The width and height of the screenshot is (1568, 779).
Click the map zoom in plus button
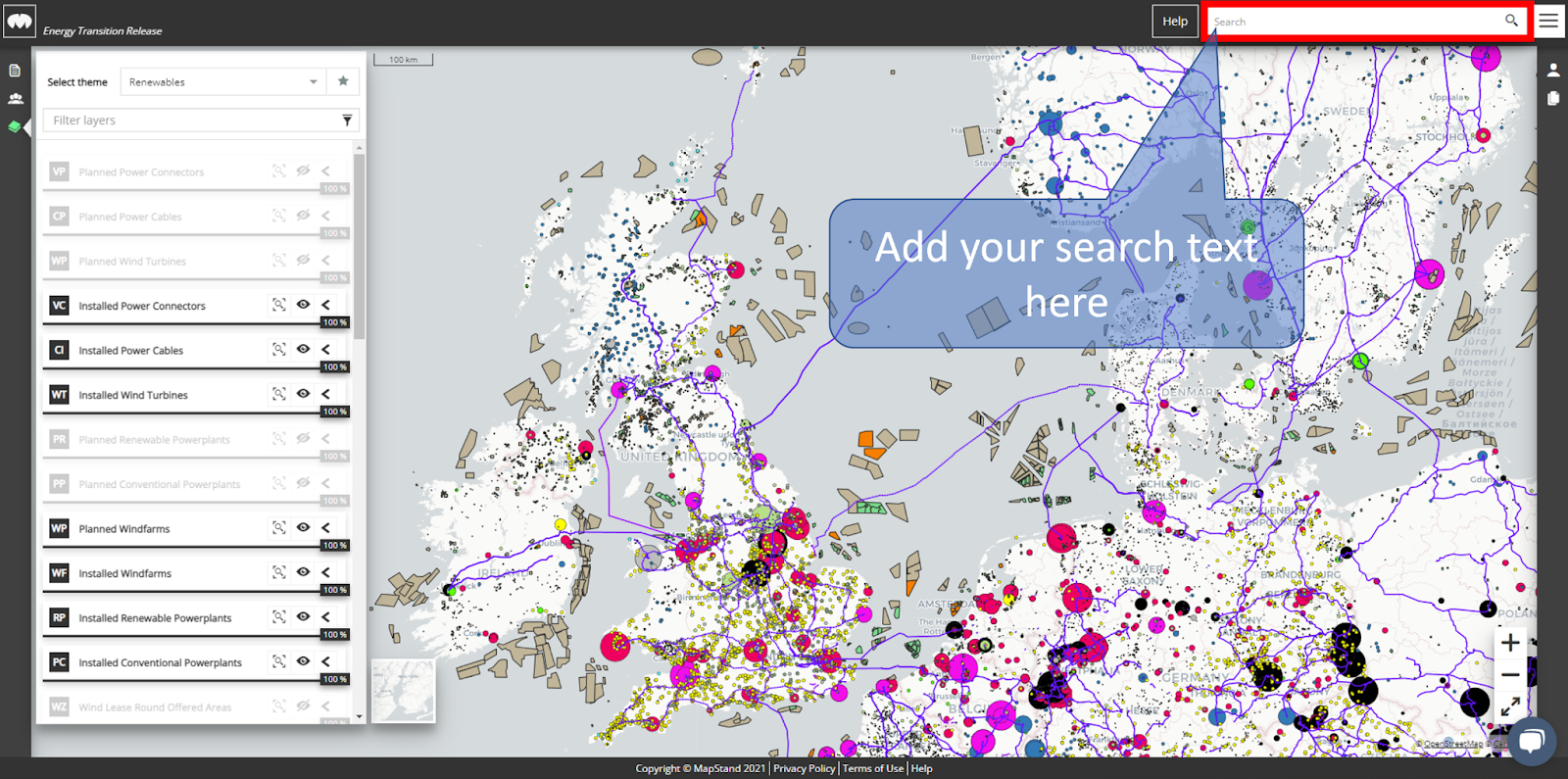(x=1510, y=643)
